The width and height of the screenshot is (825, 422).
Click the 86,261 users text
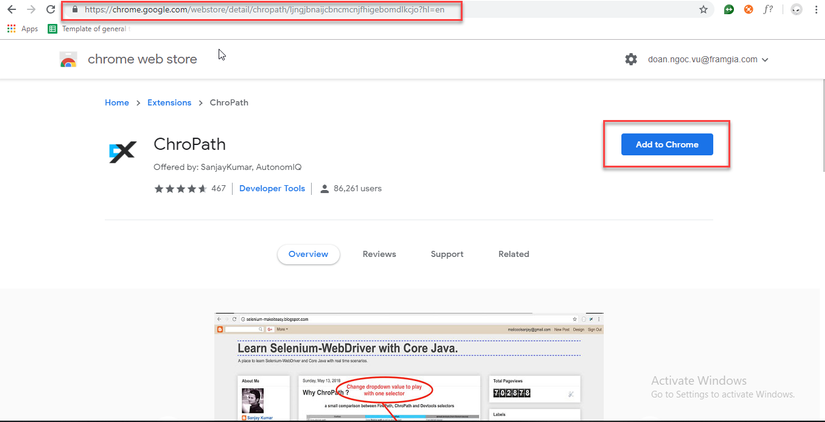357,188
